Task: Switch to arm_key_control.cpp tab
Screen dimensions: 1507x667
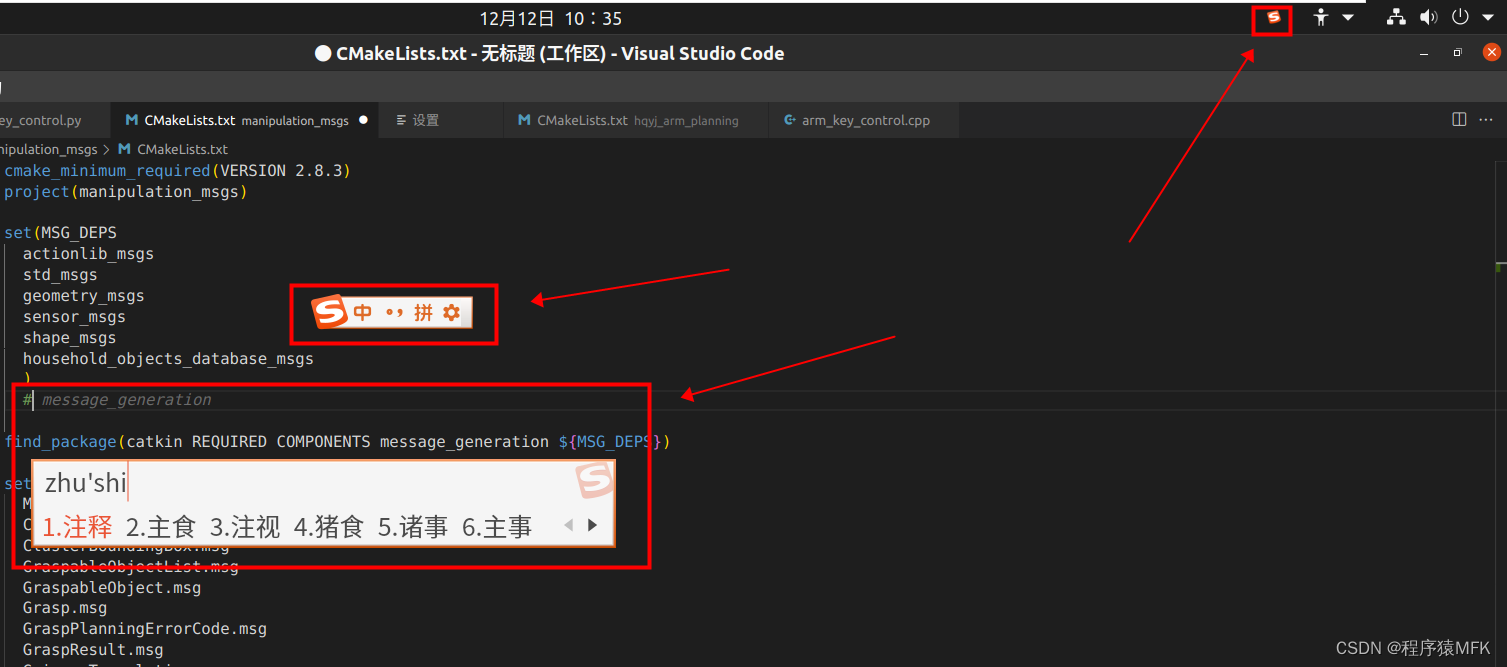Action: click(865, 120)
